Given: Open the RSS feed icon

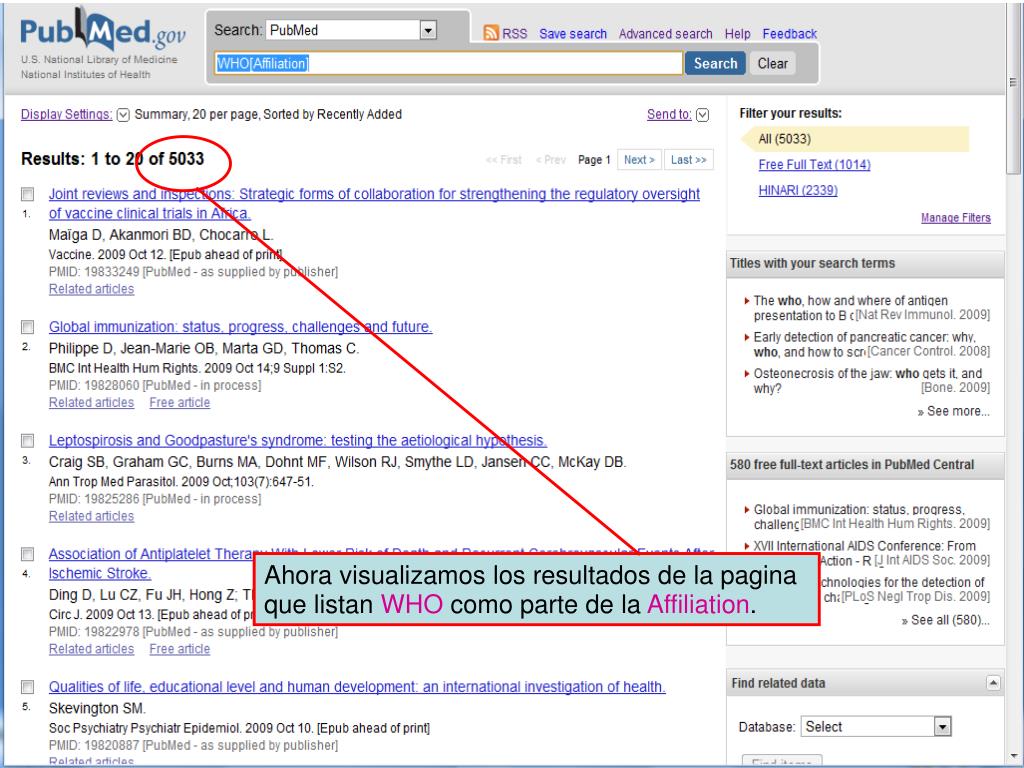Looking at the screenshot, I should 491,33.
